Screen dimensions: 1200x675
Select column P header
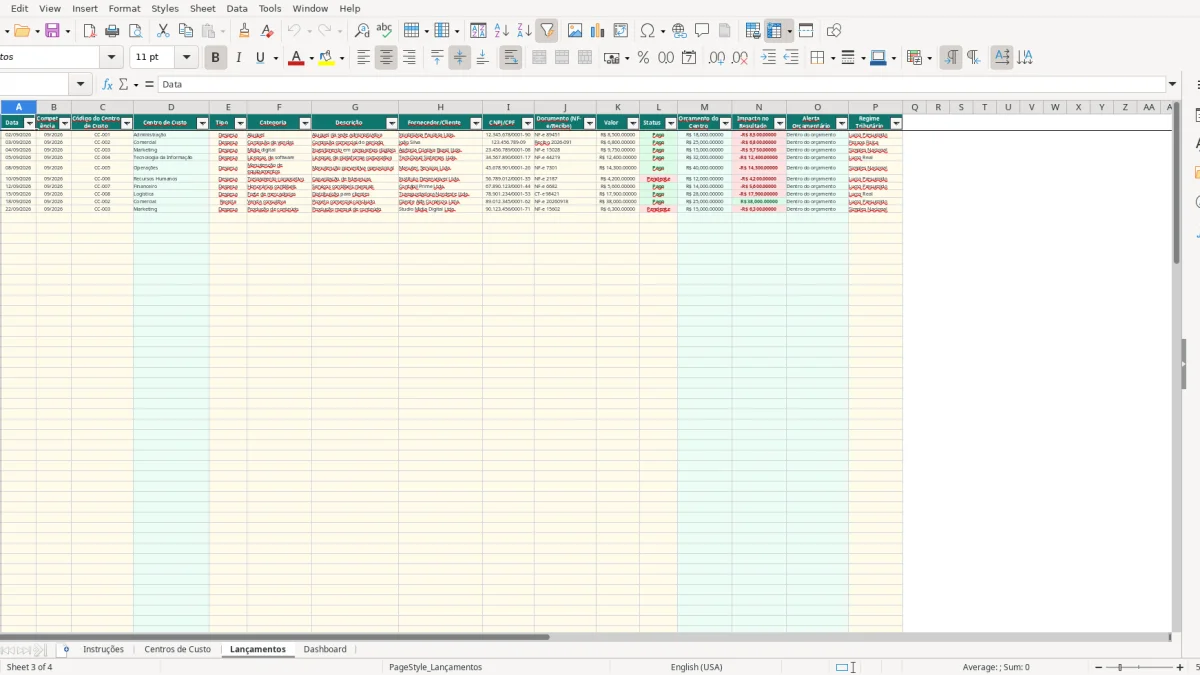(875, 107)
